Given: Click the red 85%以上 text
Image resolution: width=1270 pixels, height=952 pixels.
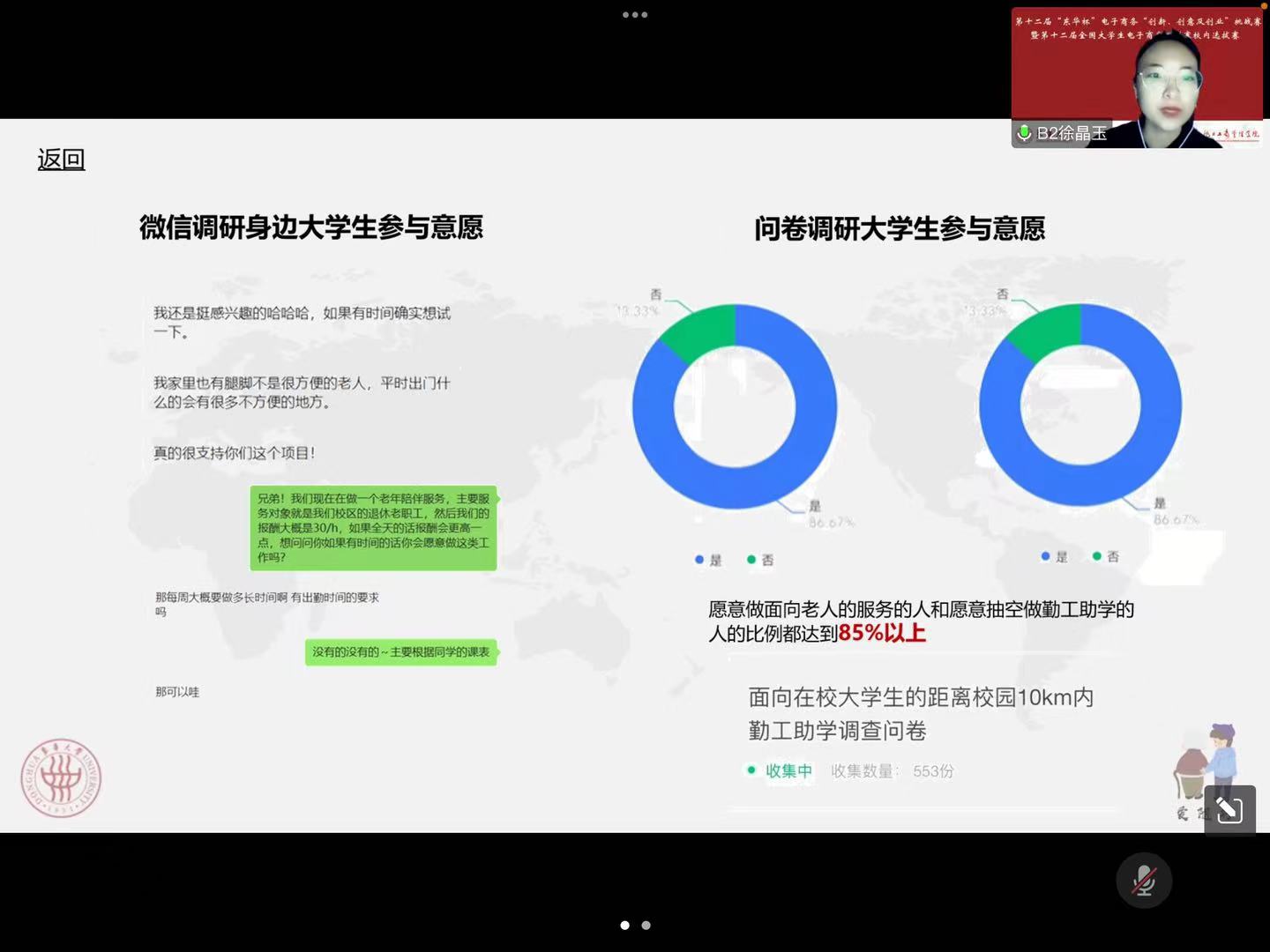Looking at the screenshot, I should [x=881, y=633].
